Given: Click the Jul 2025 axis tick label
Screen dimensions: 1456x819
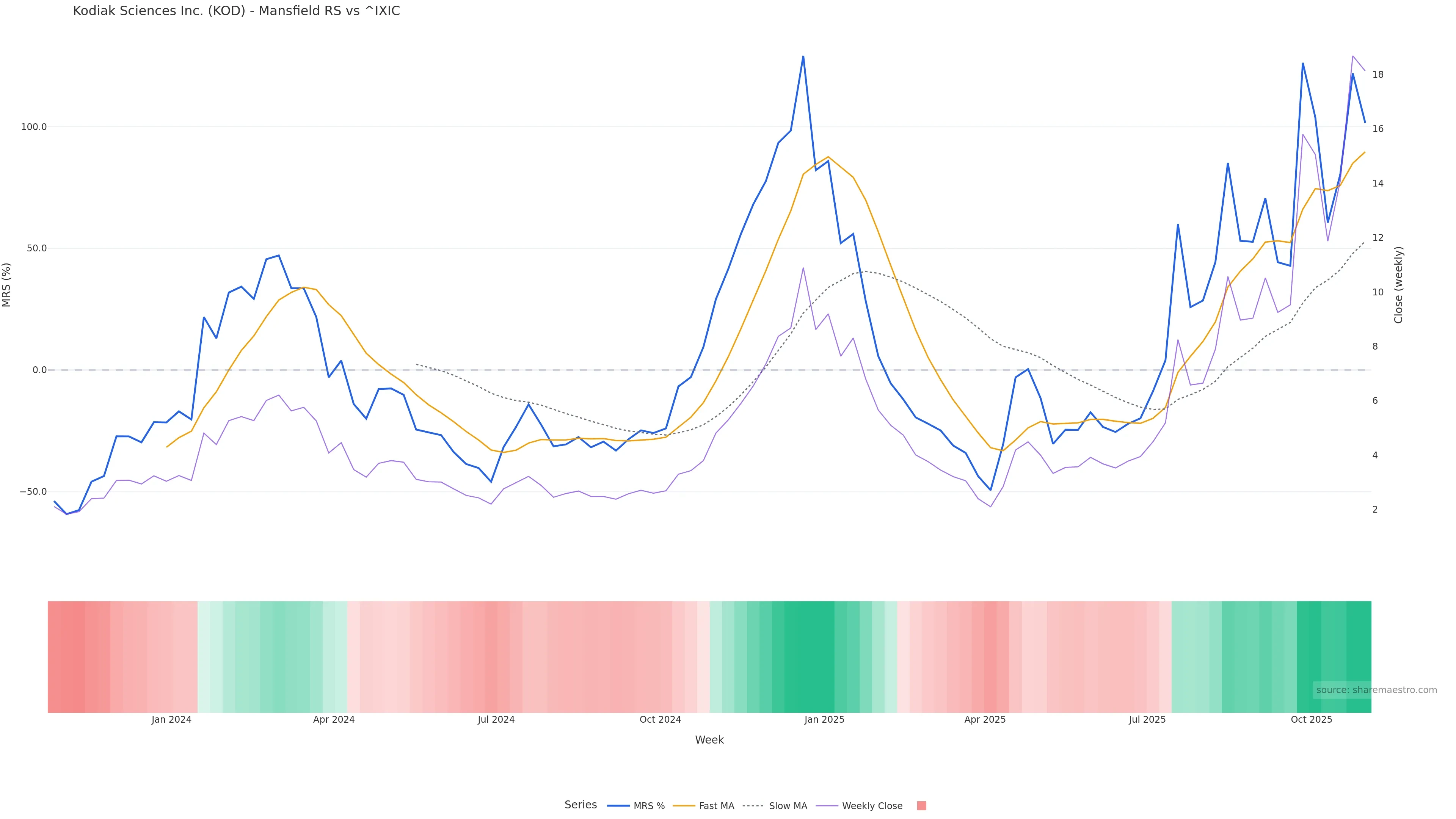Looking at the screenshot, I should (1147, 720).
